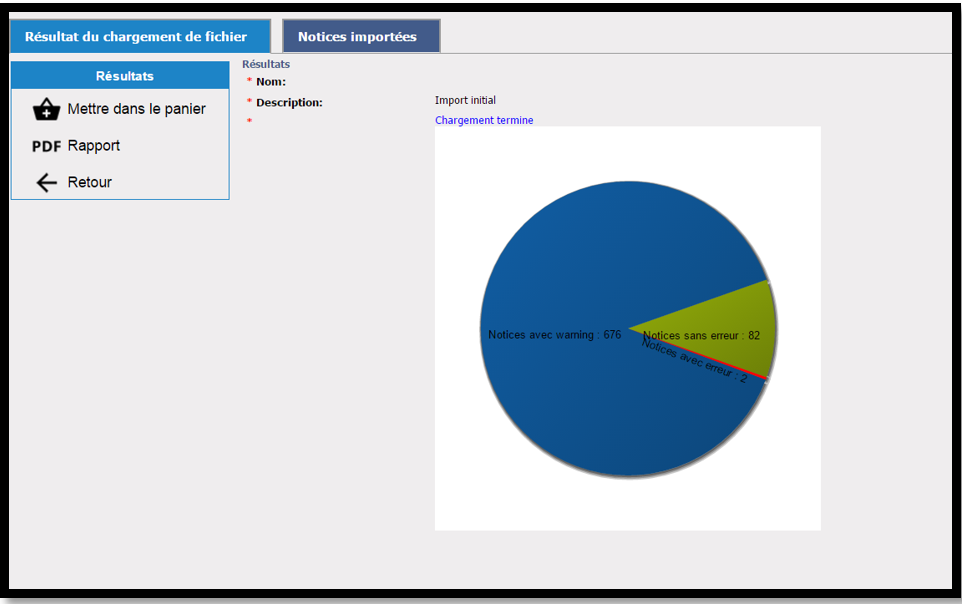Click the back arrow icon for Retour
The image size is (962, 604).
point(46,182)
